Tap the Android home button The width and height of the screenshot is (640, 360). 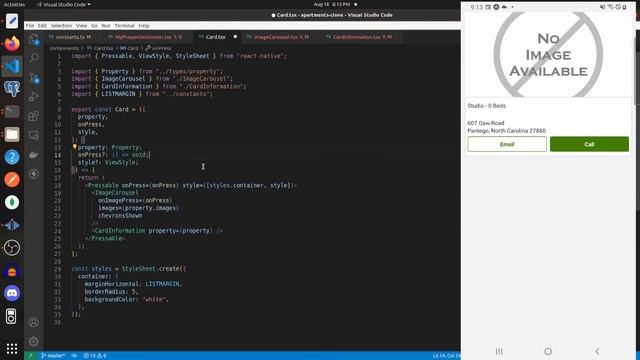click(548, 351)
